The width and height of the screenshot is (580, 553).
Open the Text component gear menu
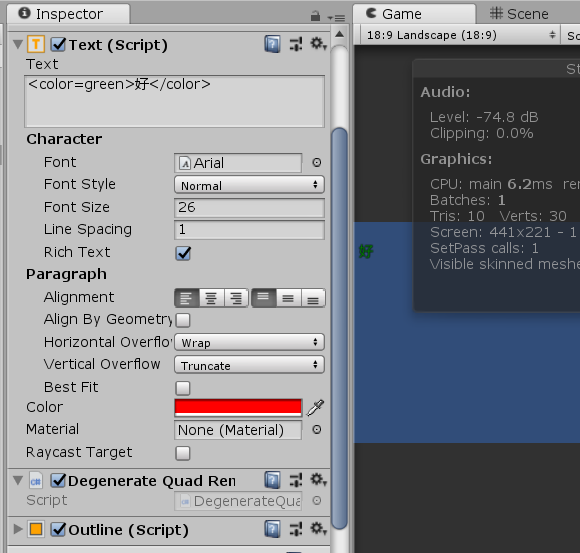[318, 44]
